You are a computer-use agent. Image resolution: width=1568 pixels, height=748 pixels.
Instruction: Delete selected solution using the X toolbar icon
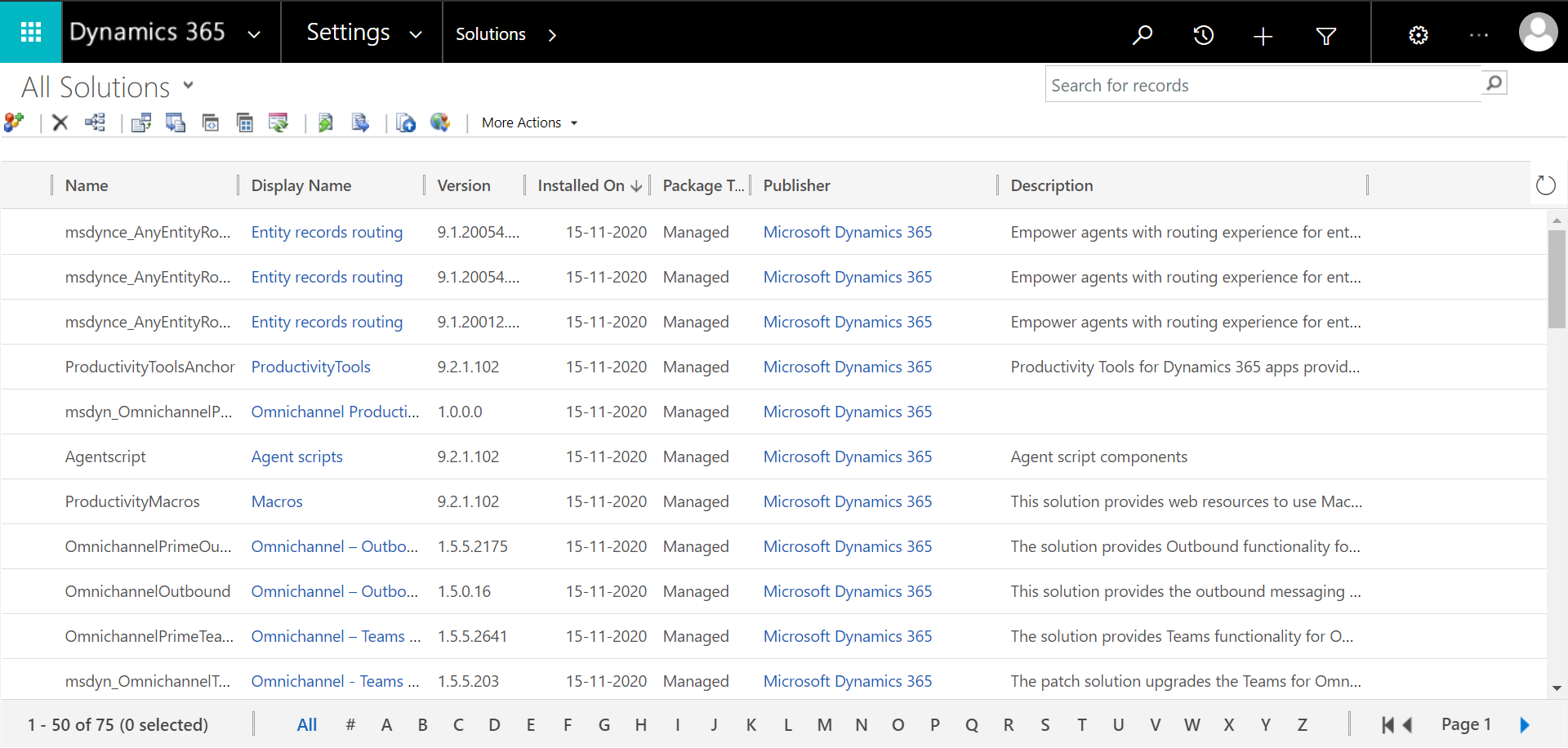coord(60,122)
